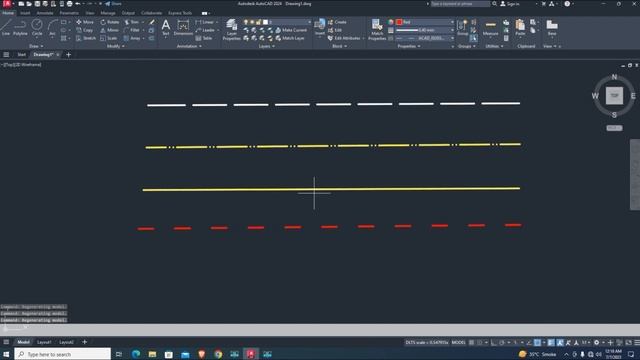Click the Plot print icon in quick access
Image resolution: width=640 pixels, height=360 pixels.
[69, 4]
